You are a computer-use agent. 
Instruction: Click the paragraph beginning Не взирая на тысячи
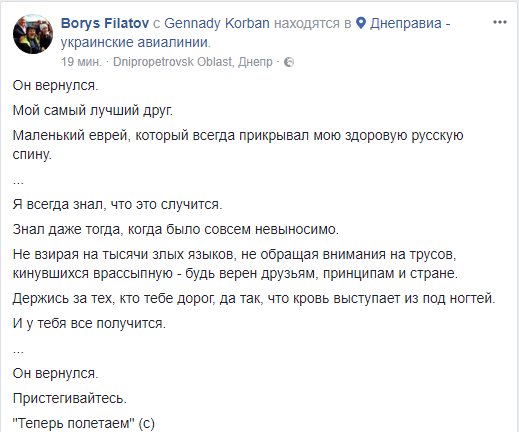235,264
